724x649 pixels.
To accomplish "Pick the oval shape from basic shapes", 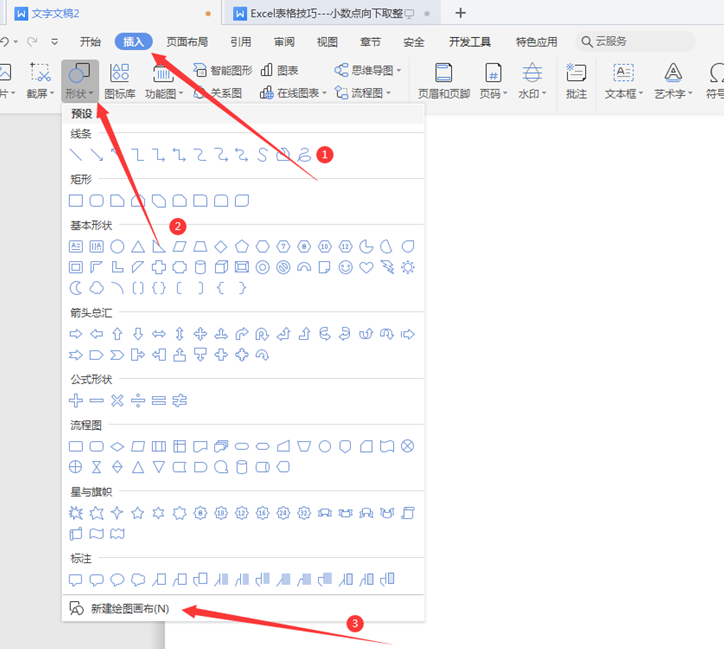I will coord(117,246).
